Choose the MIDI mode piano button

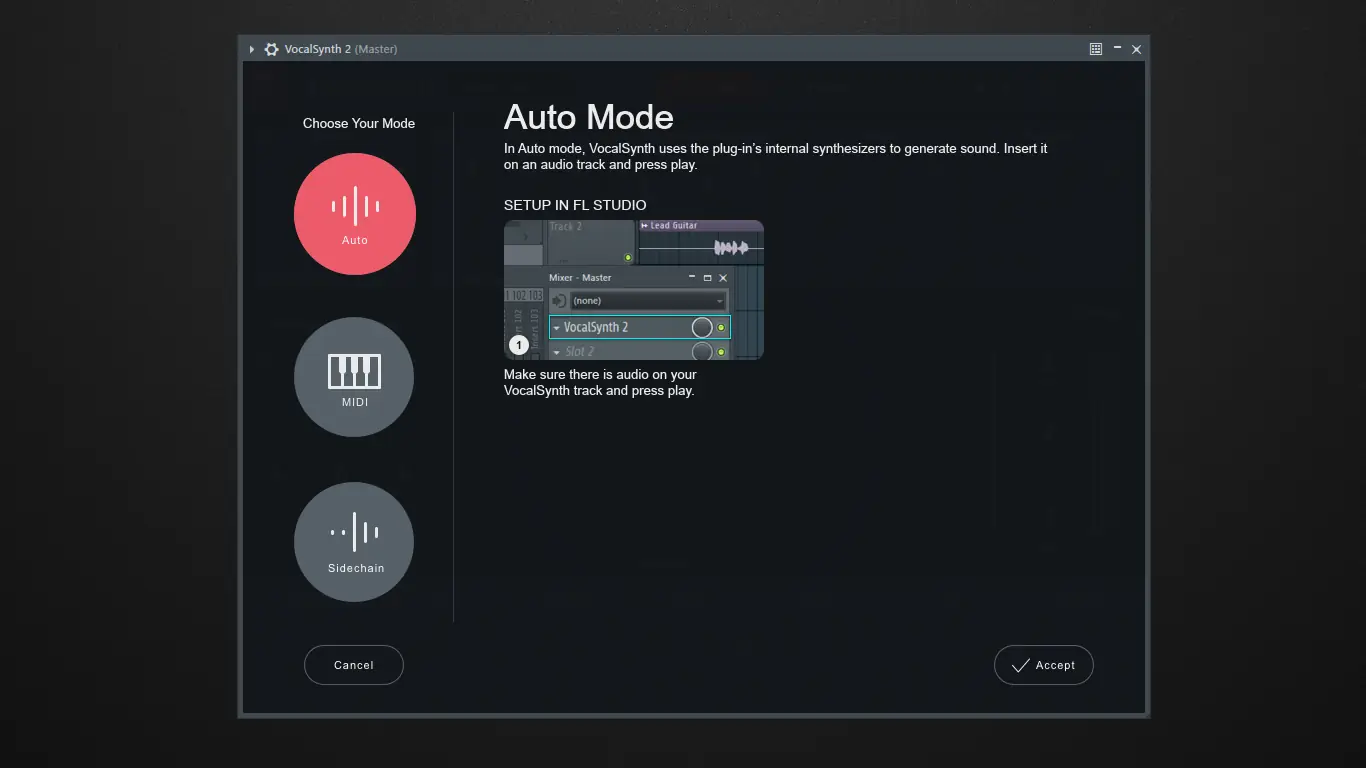(354, 377)
